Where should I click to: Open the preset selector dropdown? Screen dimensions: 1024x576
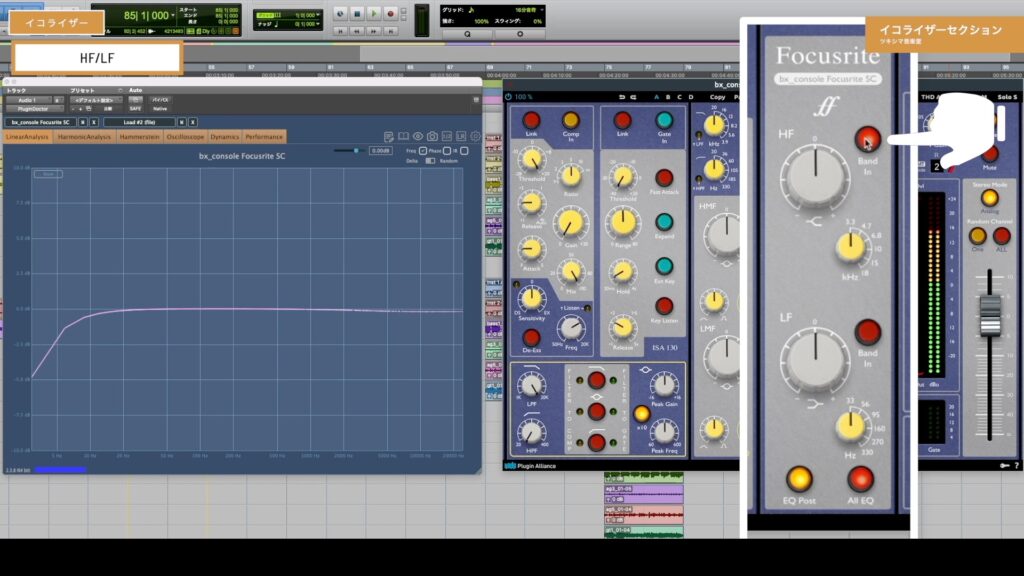click(97, 100)
